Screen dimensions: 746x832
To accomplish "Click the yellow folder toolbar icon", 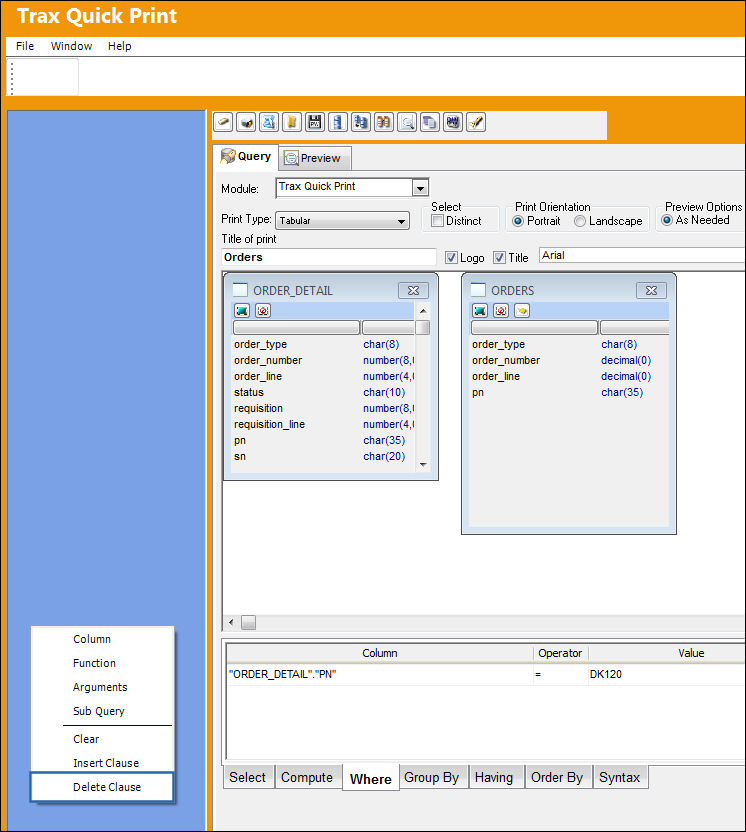I will pos(292,123).
